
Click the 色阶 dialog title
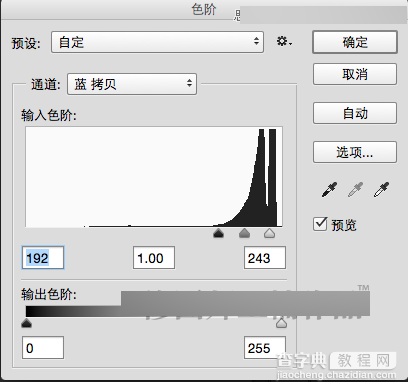(x=204, y=9)
